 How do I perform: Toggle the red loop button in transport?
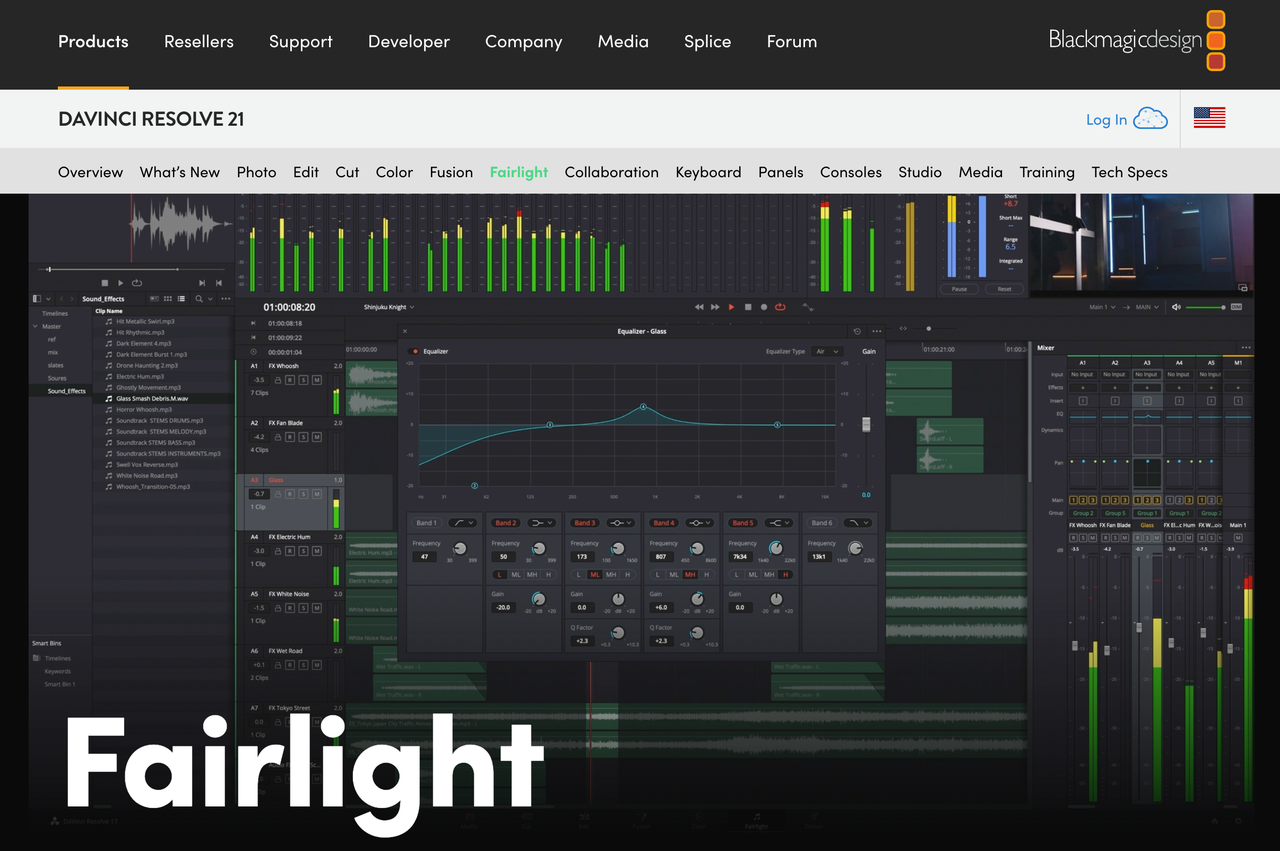pyautogui.click(x=780, y=307)
